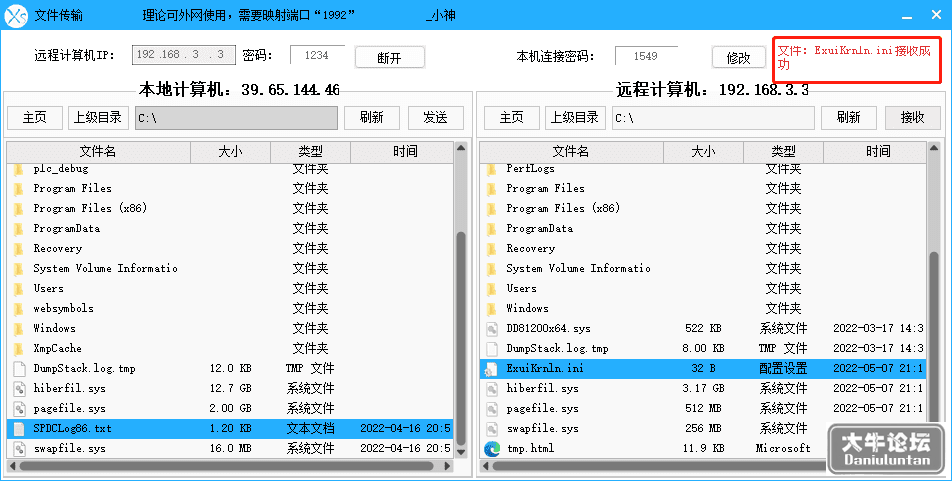
Task: Click the 1.20 KB size cell
Action: click(x=230, y=429)
